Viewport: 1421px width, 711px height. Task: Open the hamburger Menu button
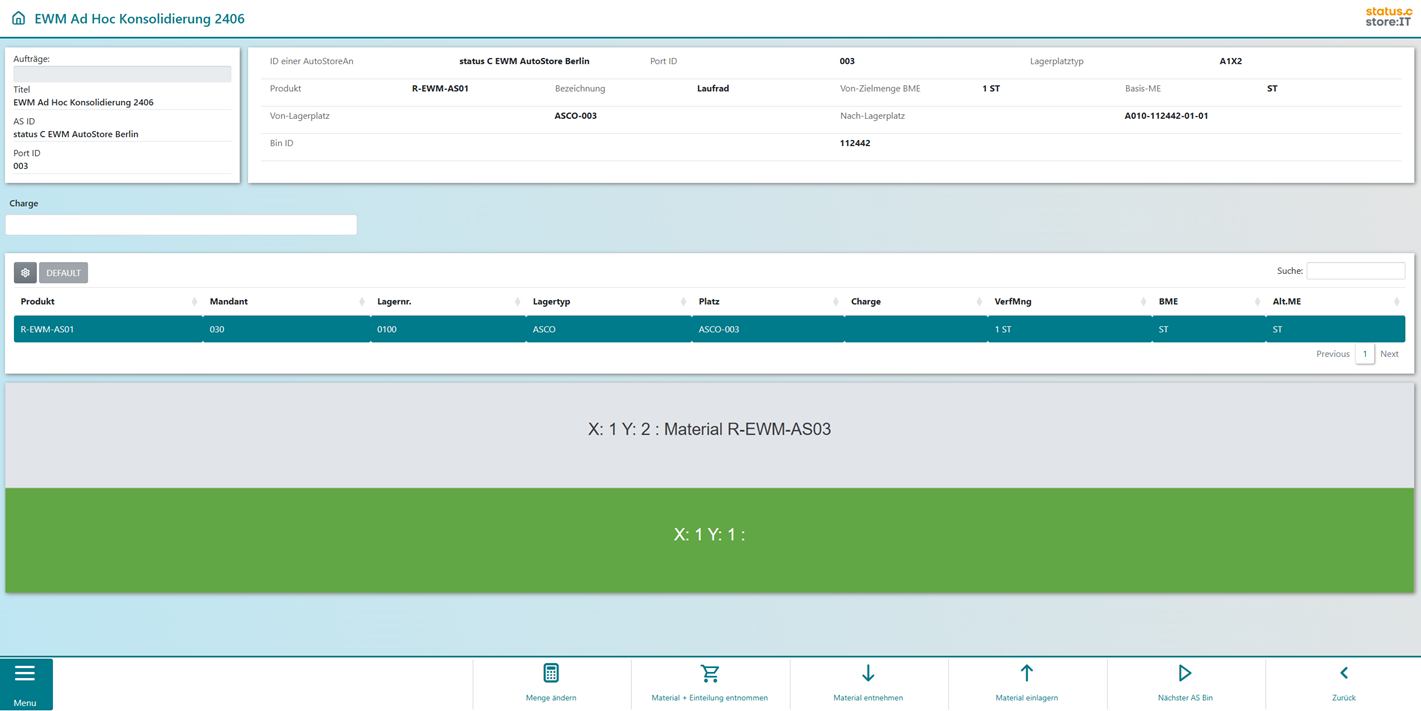click(x=26, y=683)
